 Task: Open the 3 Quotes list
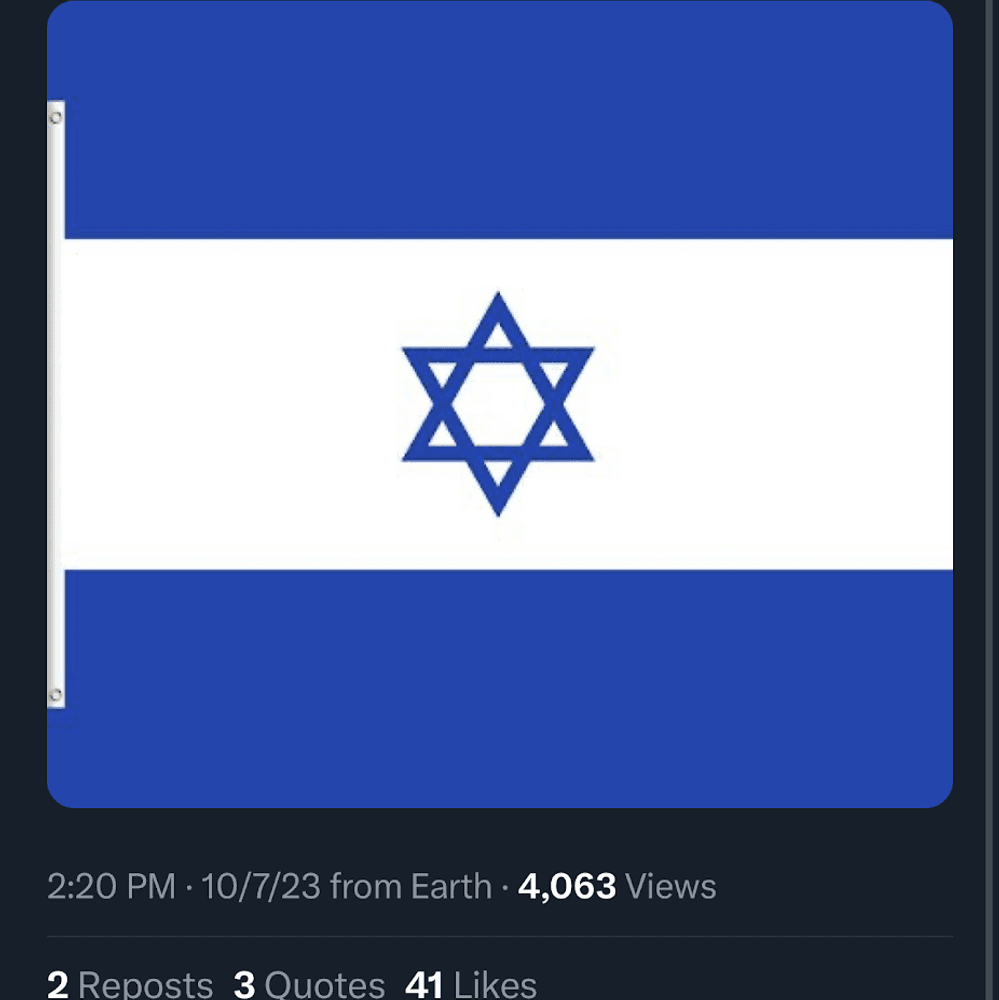[x=309, y=984]
